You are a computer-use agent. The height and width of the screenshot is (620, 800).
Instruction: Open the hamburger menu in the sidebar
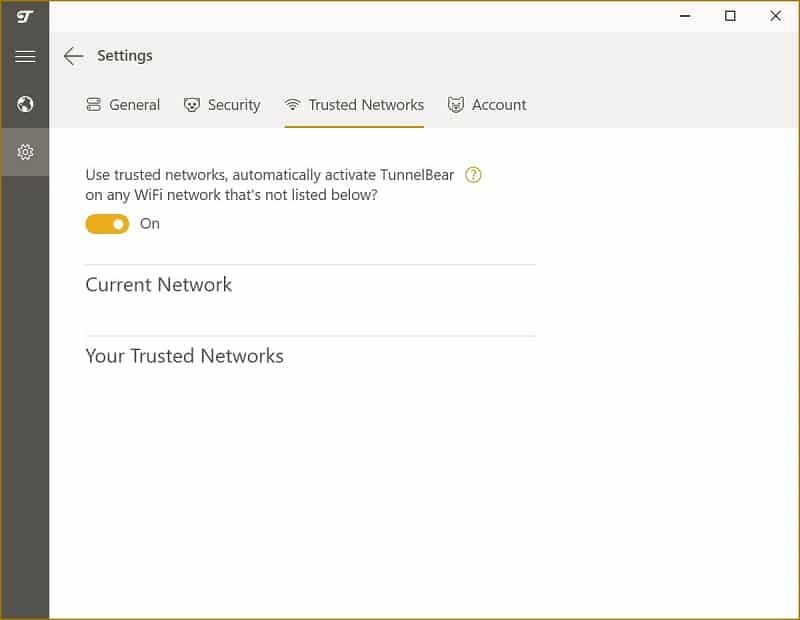tap(25, 57)
